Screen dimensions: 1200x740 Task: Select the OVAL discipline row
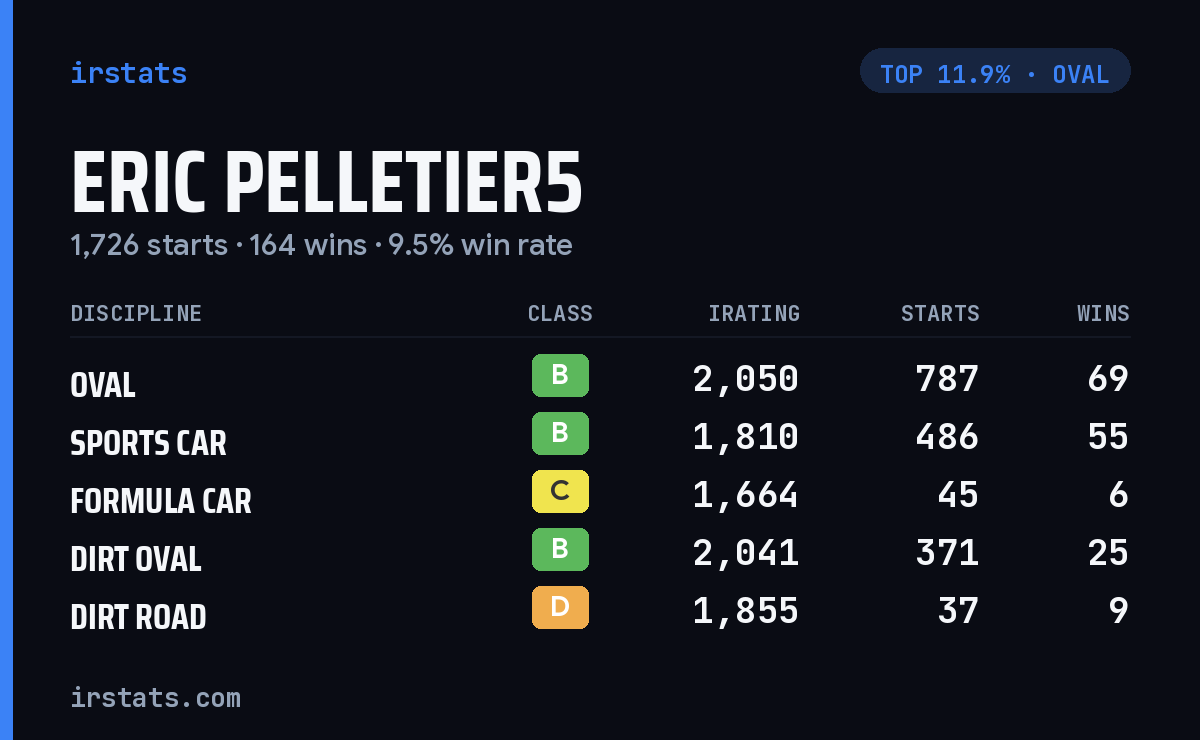pyautogui.click(x=600, y=379)
